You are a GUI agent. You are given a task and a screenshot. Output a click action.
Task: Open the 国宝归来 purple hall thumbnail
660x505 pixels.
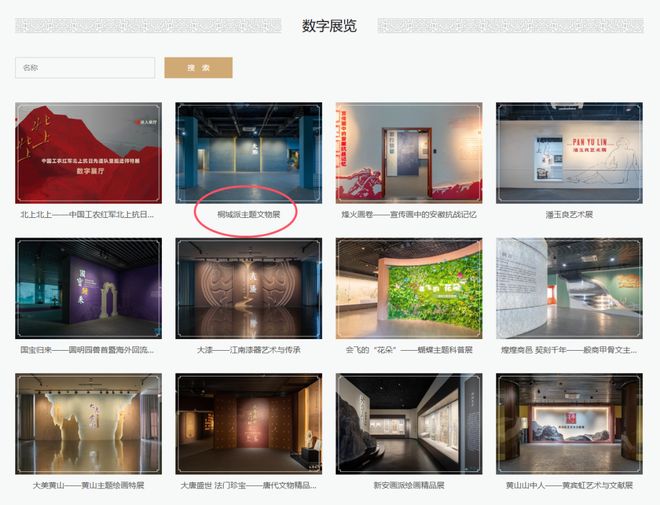click(88, 287)
